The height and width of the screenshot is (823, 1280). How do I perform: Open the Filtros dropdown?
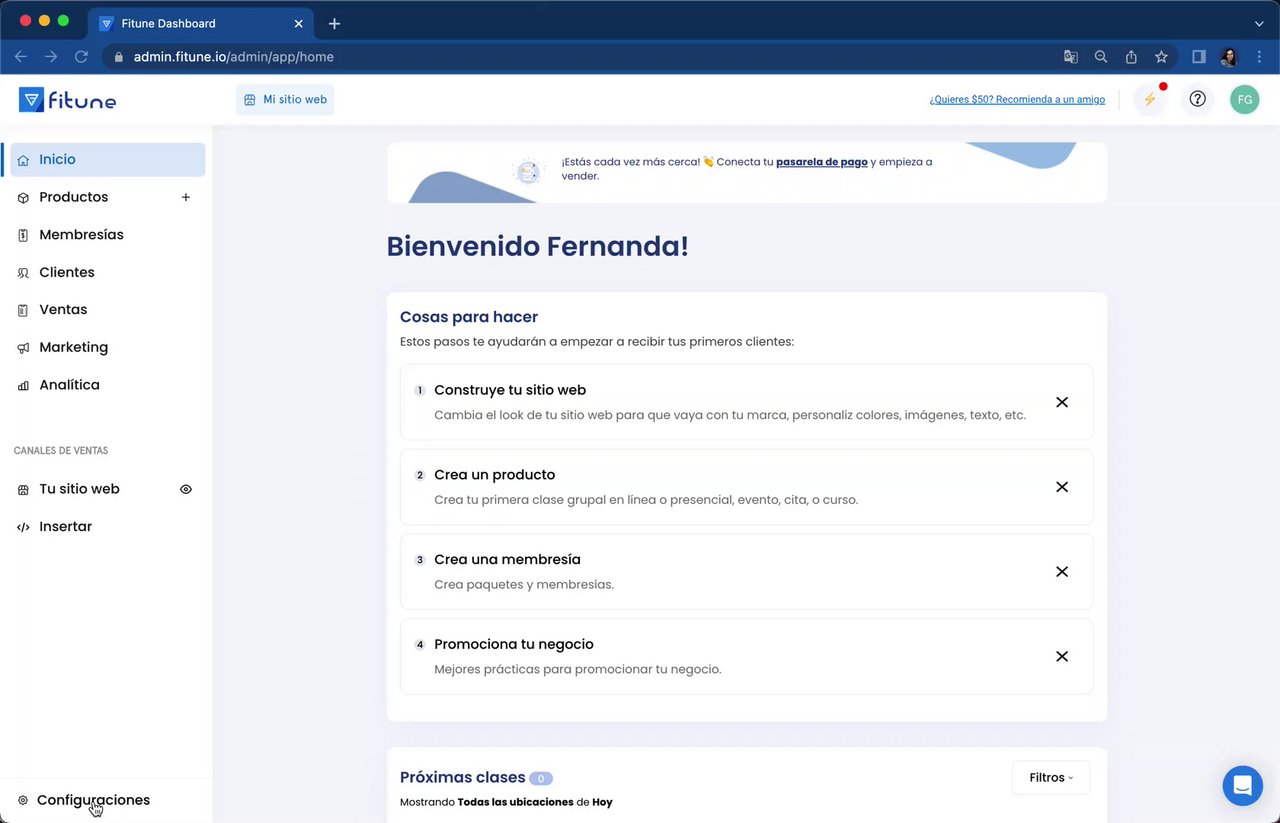[1051, 778]
